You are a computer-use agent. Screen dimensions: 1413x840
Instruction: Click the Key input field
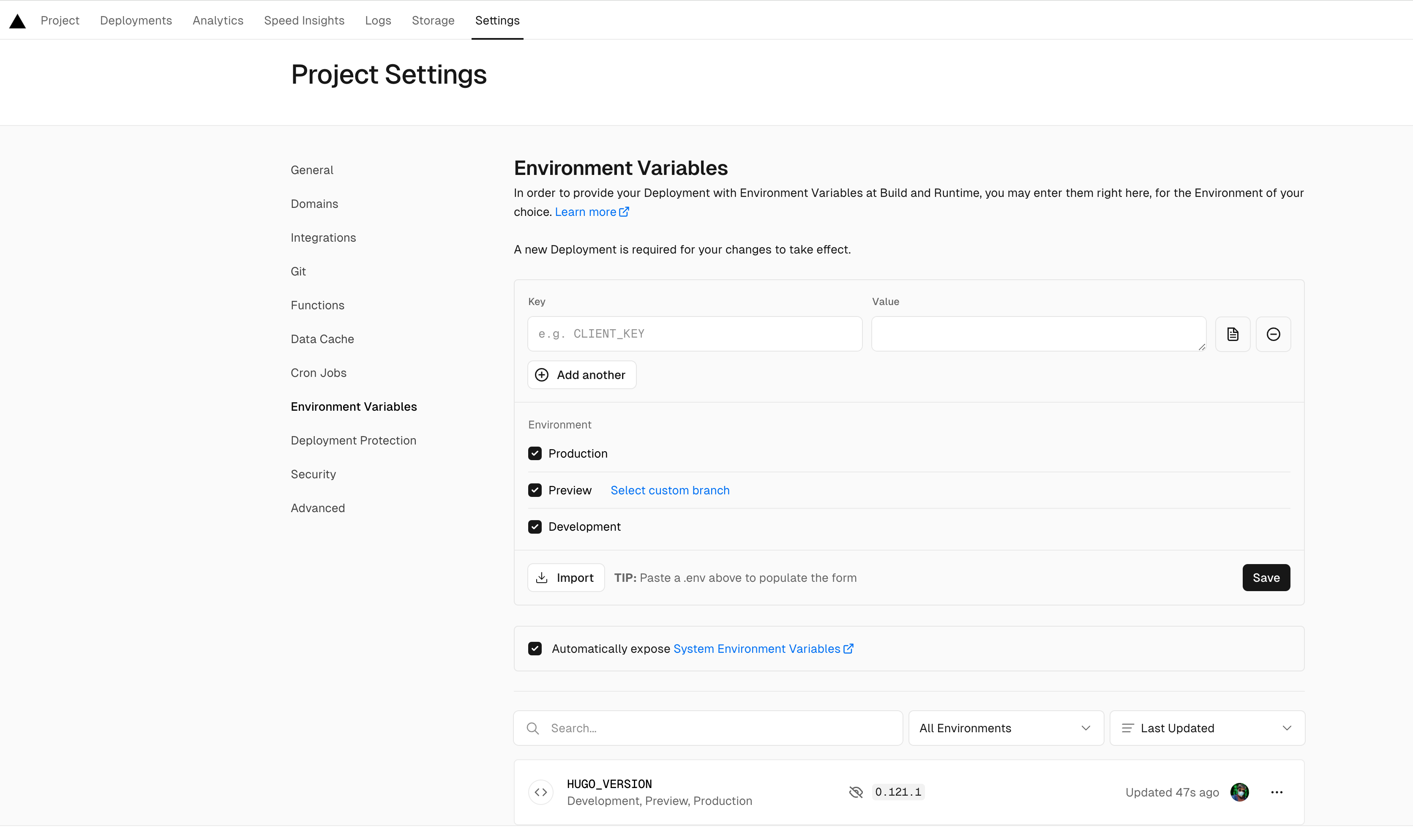pyautogui.click(x=694, y=334)
